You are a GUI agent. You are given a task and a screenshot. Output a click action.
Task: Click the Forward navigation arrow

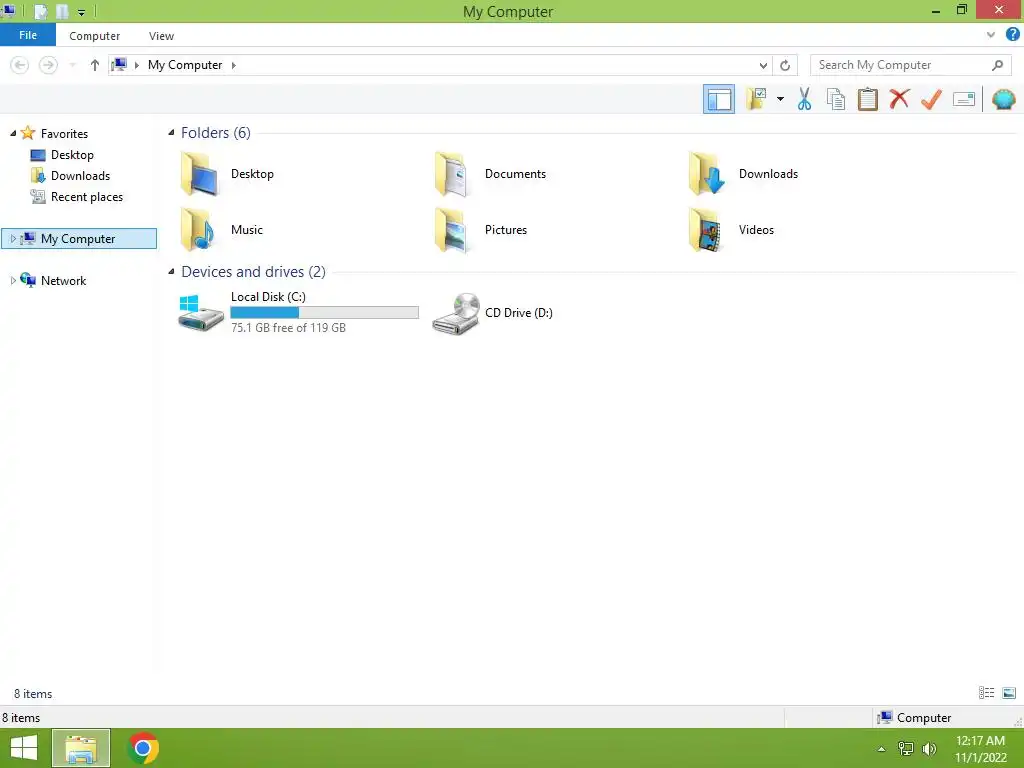(48, 65)
